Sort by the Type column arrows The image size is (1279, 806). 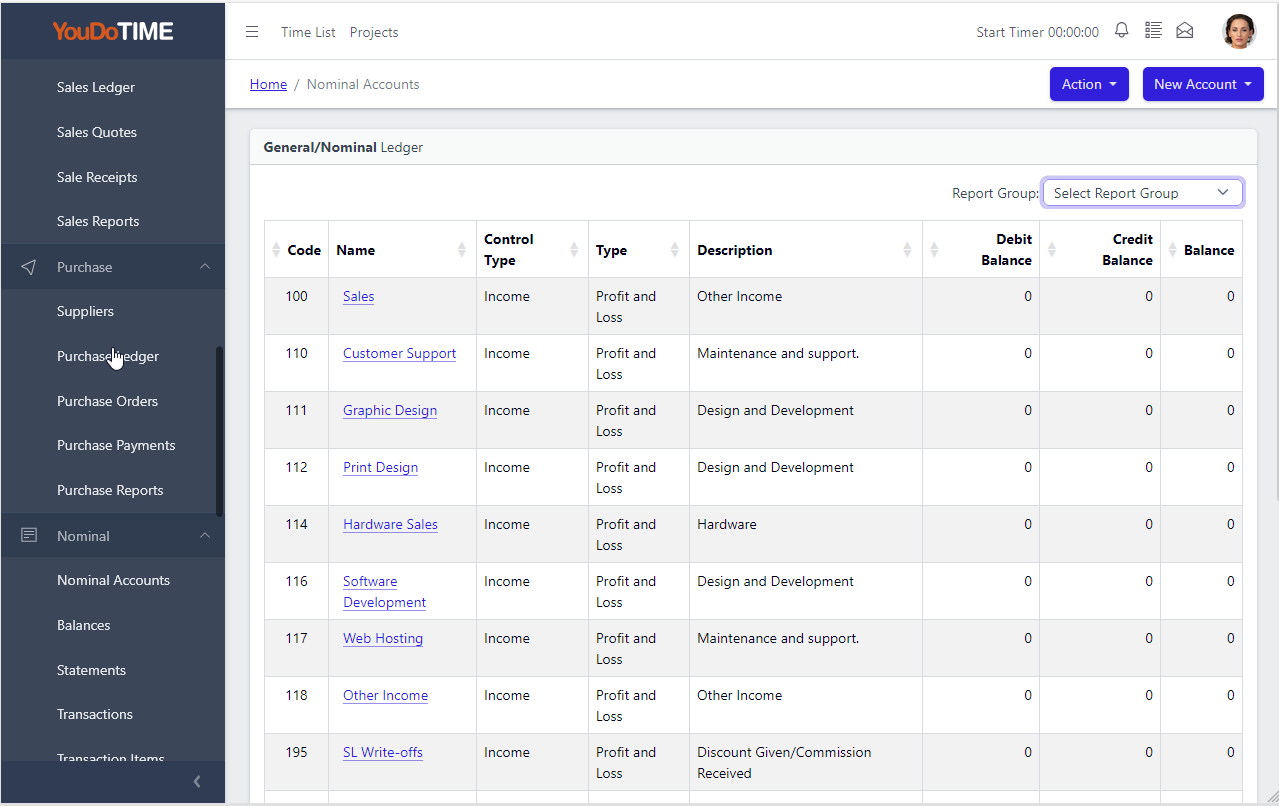[675, 250]
